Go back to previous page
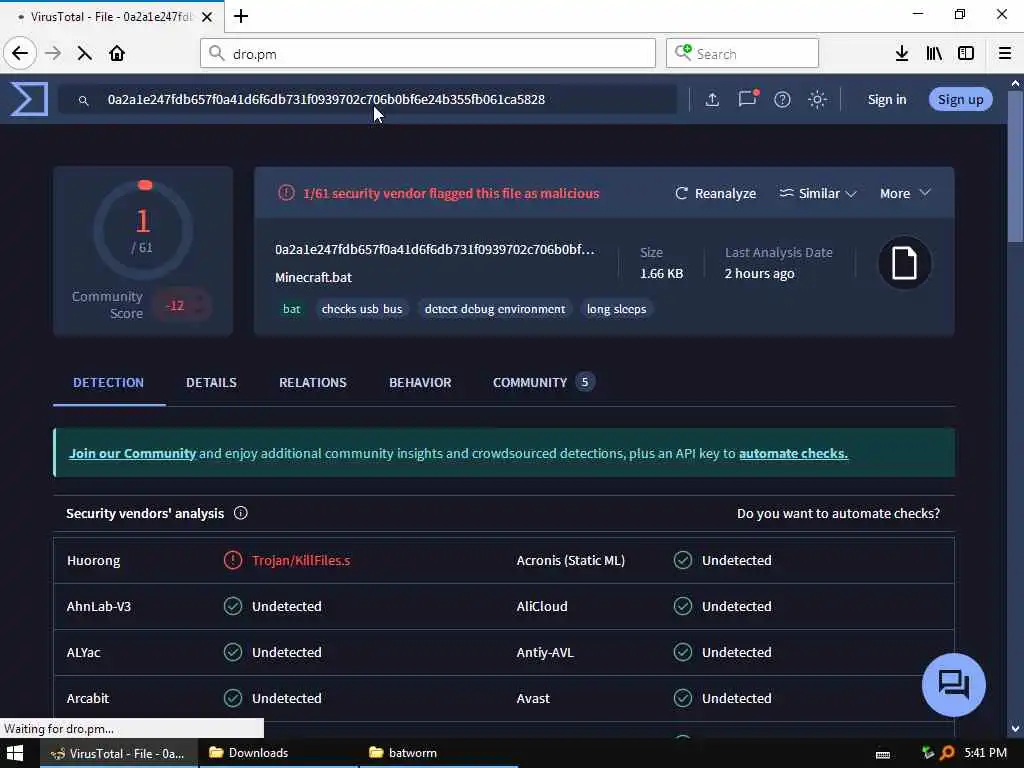The height and width of the screenshot is (768, 1024). click(20, 54)
